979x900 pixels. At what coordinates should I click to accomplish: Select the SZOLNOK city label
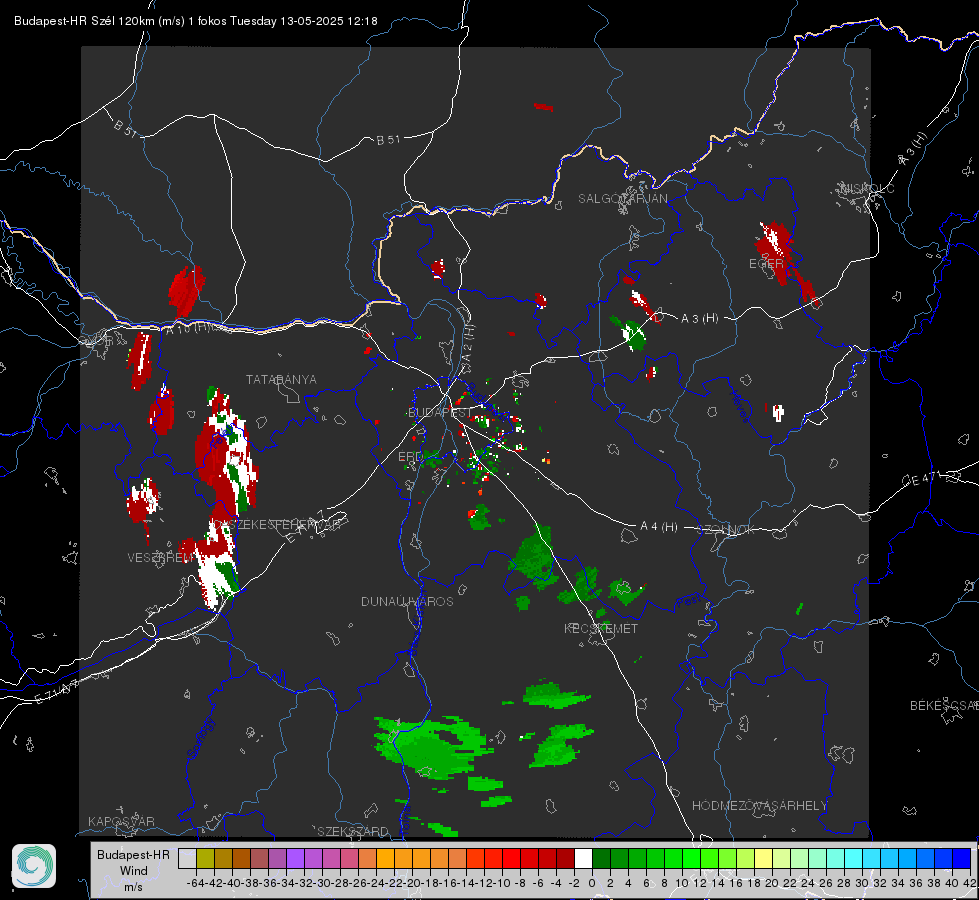[726, 530]
